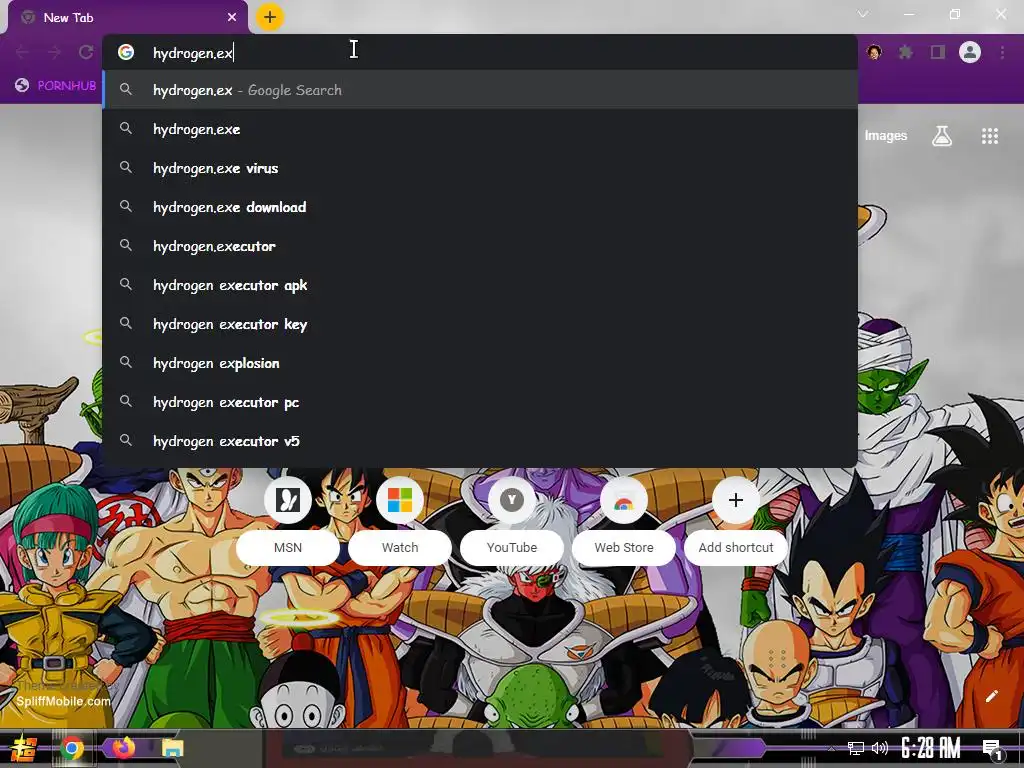Image resolution: width=1024 pixels, height=768 pixels.
Task: Click the reload page icon
Action: click(86, 52)
